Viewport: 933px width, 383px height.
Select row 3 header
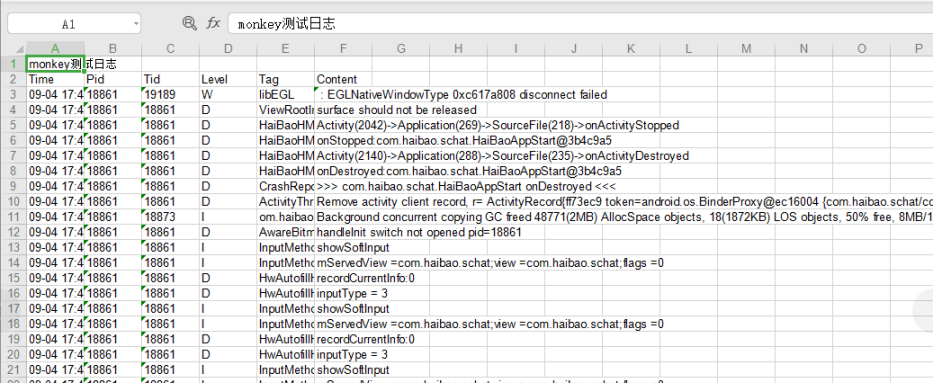(x=14, y=95)
